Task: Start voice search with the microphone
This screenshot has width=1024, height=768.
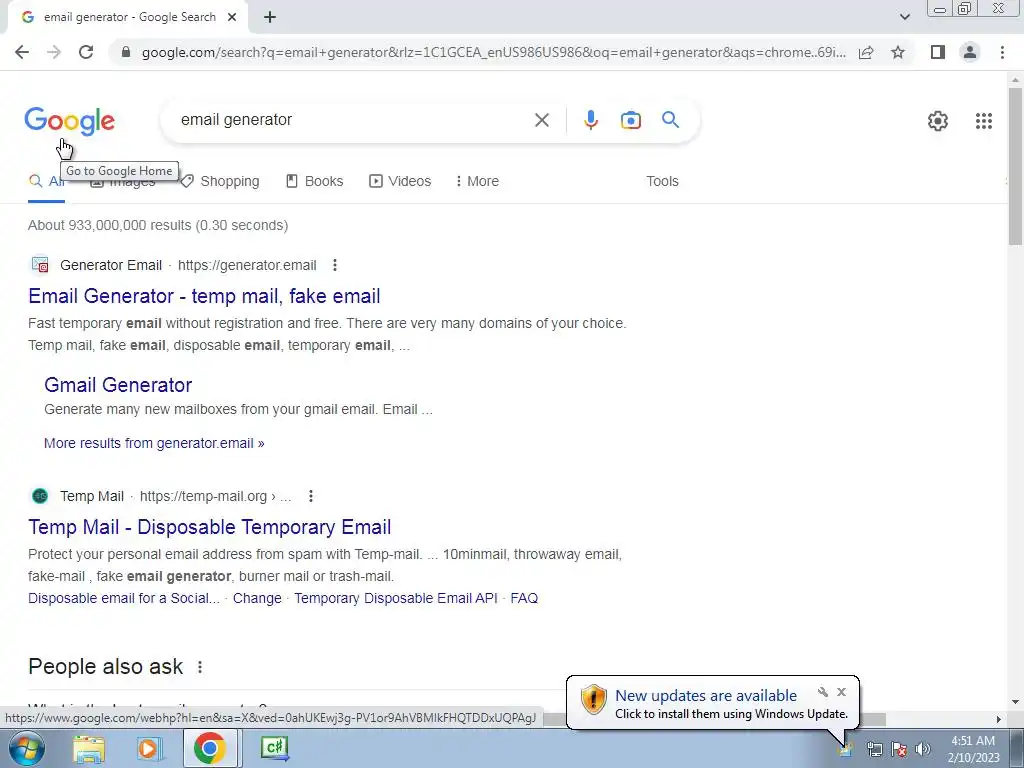Action: [x=591, y=120]
